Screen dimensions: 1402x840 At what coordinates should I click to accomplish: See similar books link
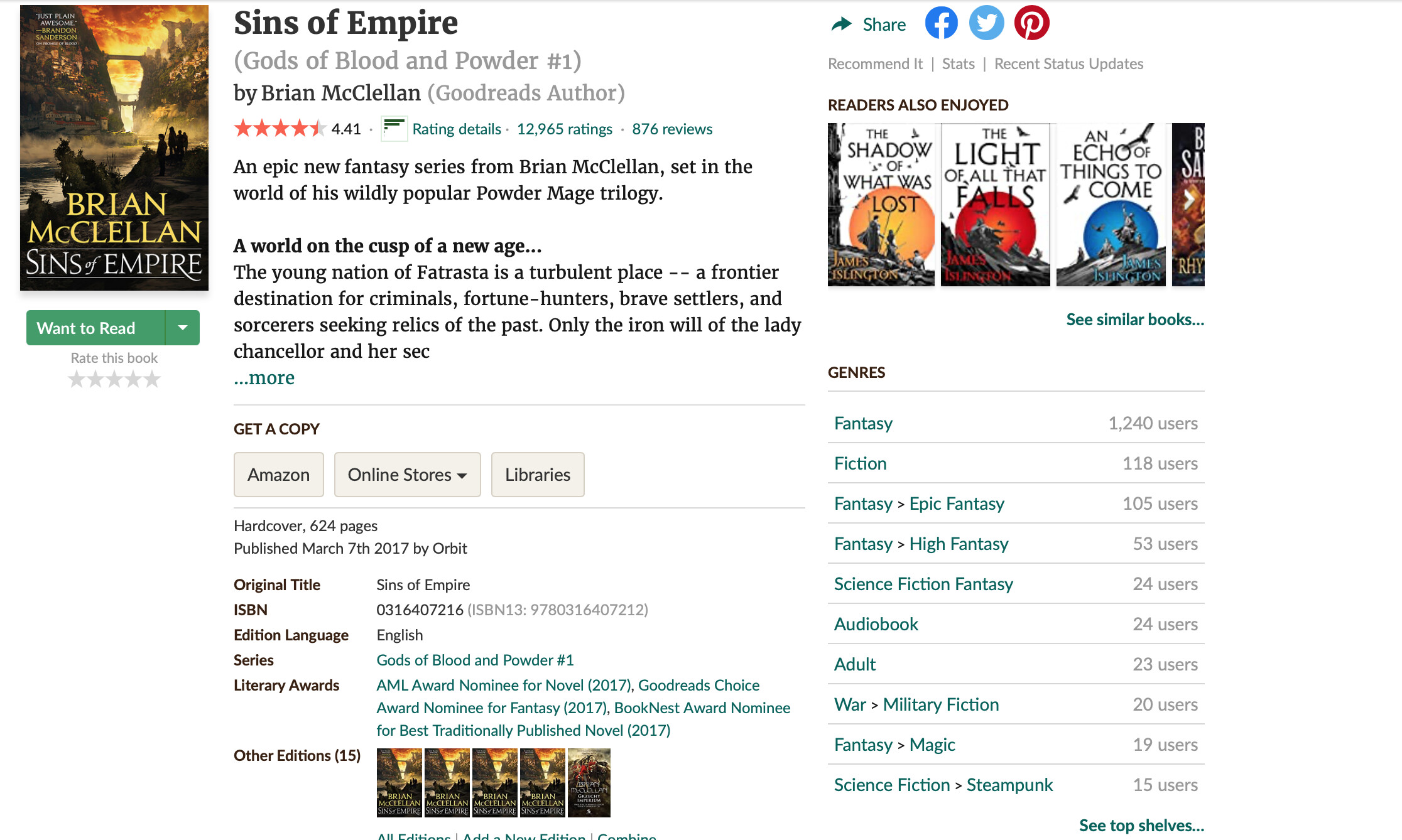click(1135, 320)
